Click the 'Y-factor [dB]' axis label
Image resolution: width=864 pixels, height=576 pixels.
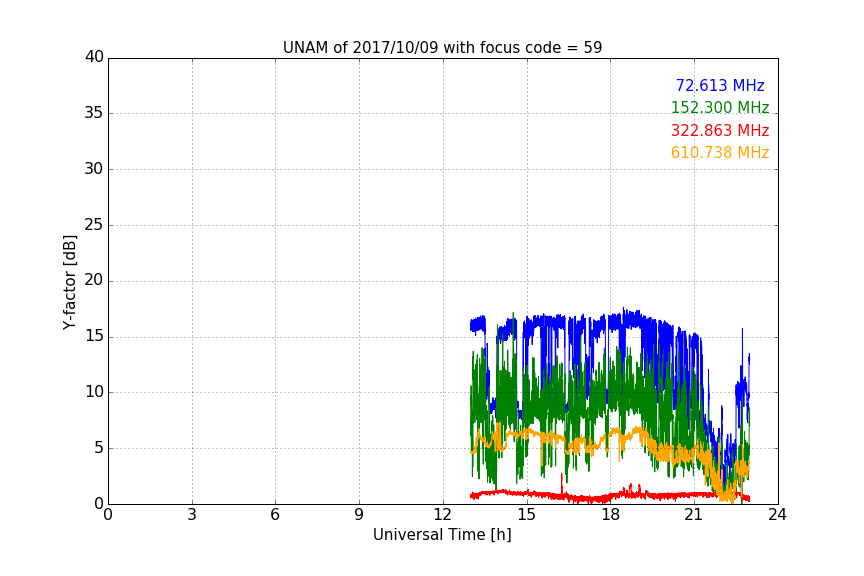click(x=69, y=282)
